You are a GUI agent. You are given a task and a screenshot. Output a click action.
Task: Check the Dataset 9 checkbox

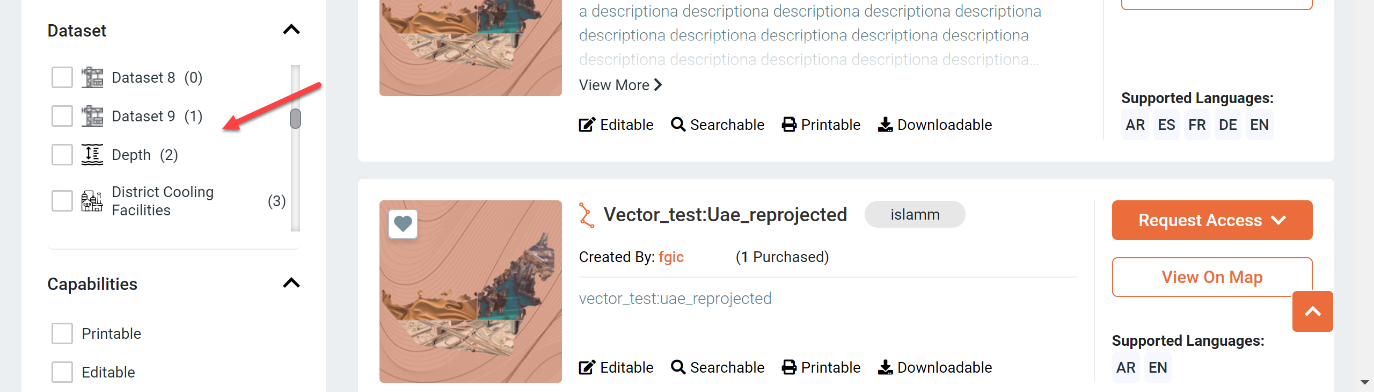pyautogui.click(x=62, y=116)
